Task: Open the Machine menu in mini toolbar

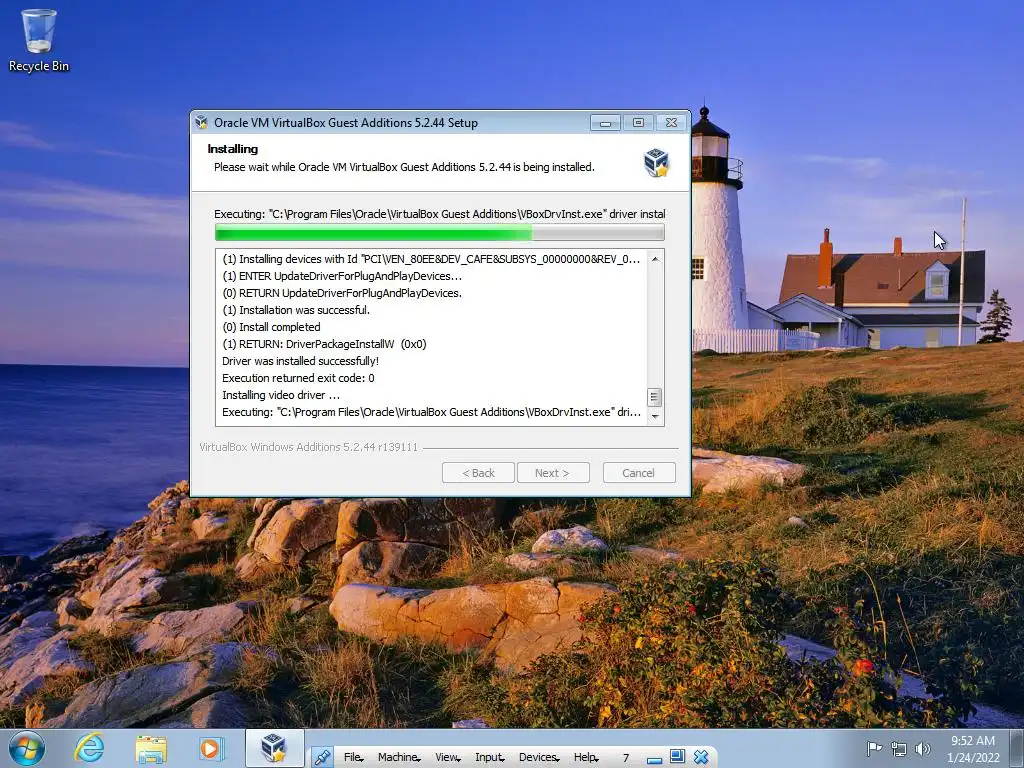Action: pyautogui.click(x=398, y=757)
